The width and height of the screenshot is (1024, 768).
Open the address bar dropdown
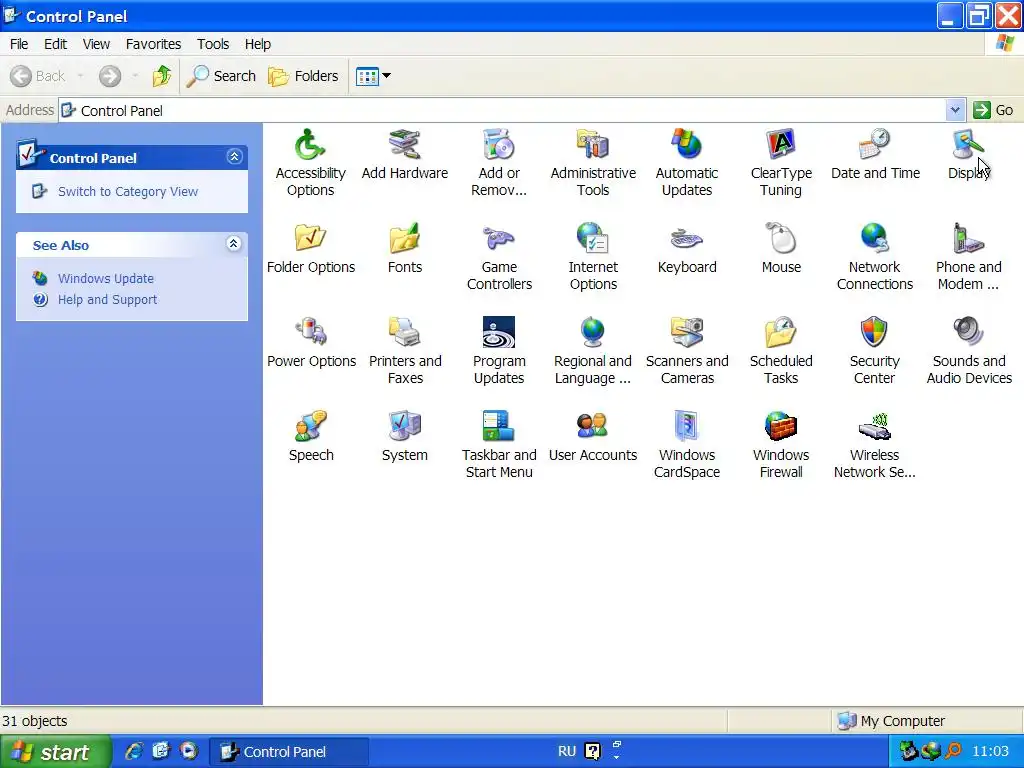pyautogui.click(x=955, y=110)
